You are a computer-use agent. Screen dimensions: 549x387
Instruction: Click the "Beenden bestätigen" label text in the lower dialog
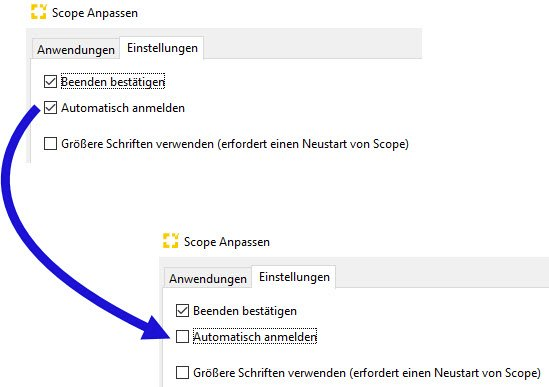pyautogui.click(x=245, y=311)
